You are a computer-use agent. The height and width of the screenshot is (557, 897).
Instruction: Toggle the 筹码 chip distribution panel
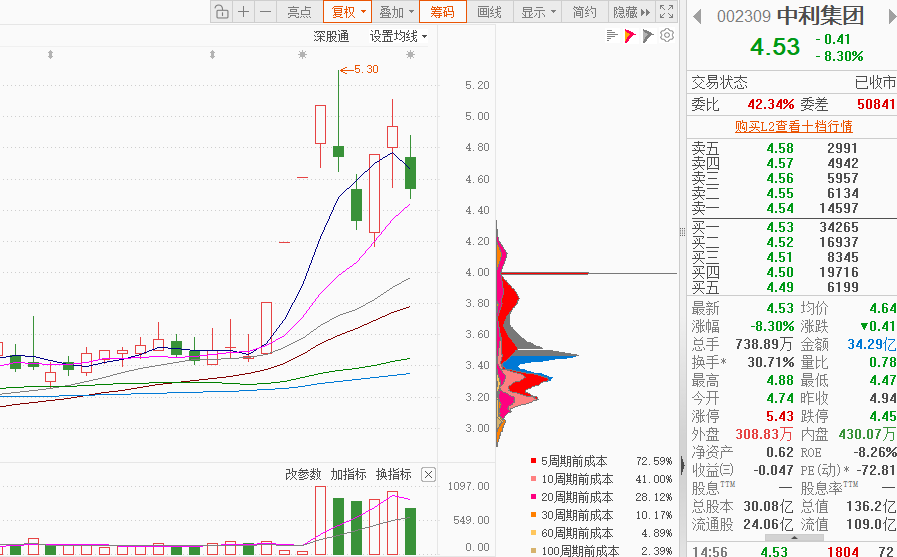pos(443,12)
